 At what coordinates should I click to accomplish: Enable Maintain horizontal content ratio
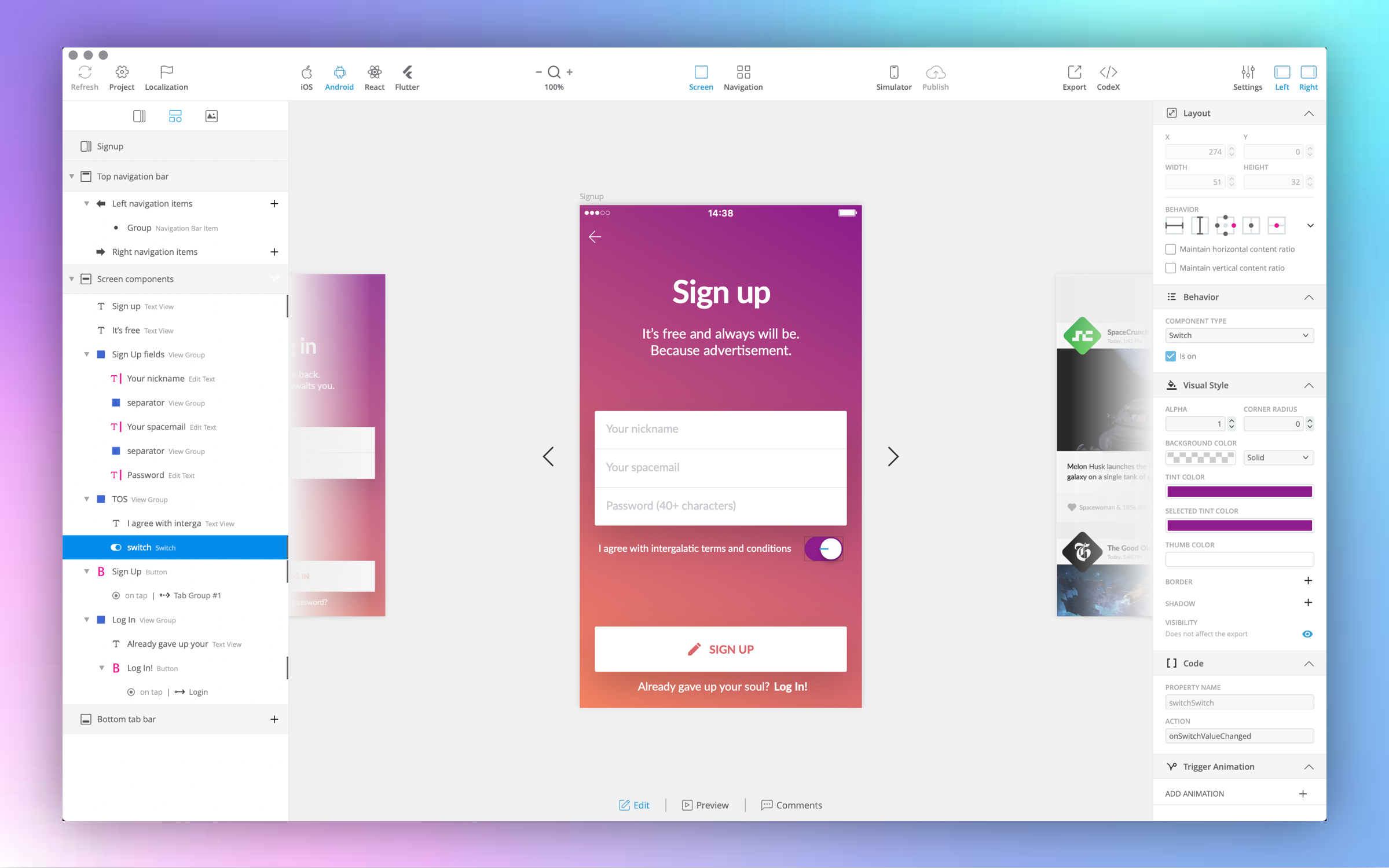1171,249
